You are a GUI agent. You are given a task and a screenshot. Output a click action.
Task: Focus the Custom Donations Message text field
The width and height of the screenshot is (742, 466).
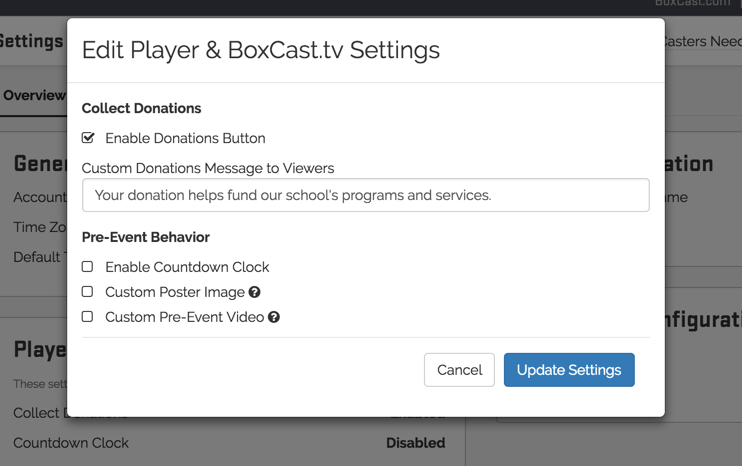tap(365, 195)
